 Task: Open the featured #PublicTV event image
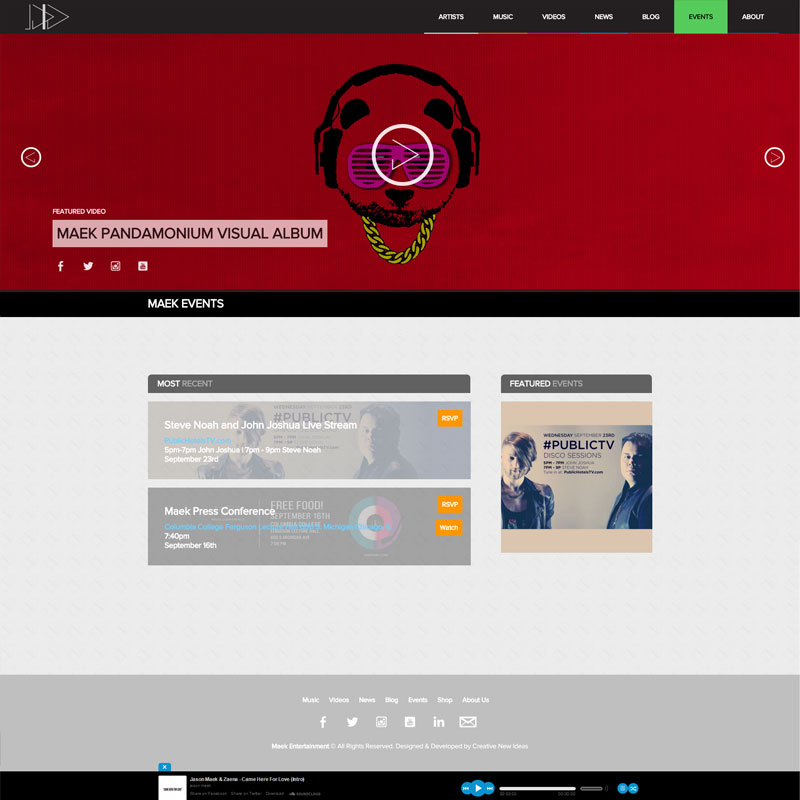(576, 477)
